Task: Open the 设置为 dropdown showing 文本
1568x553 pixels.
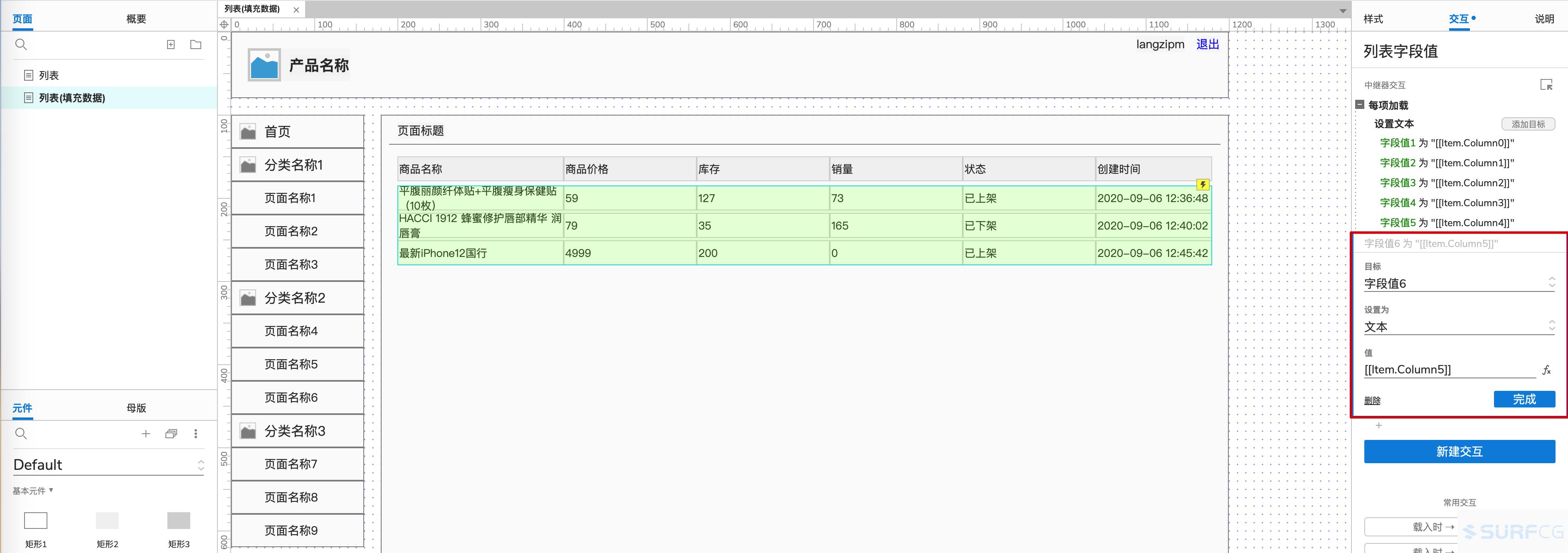Action: [x=1459, y=326]
